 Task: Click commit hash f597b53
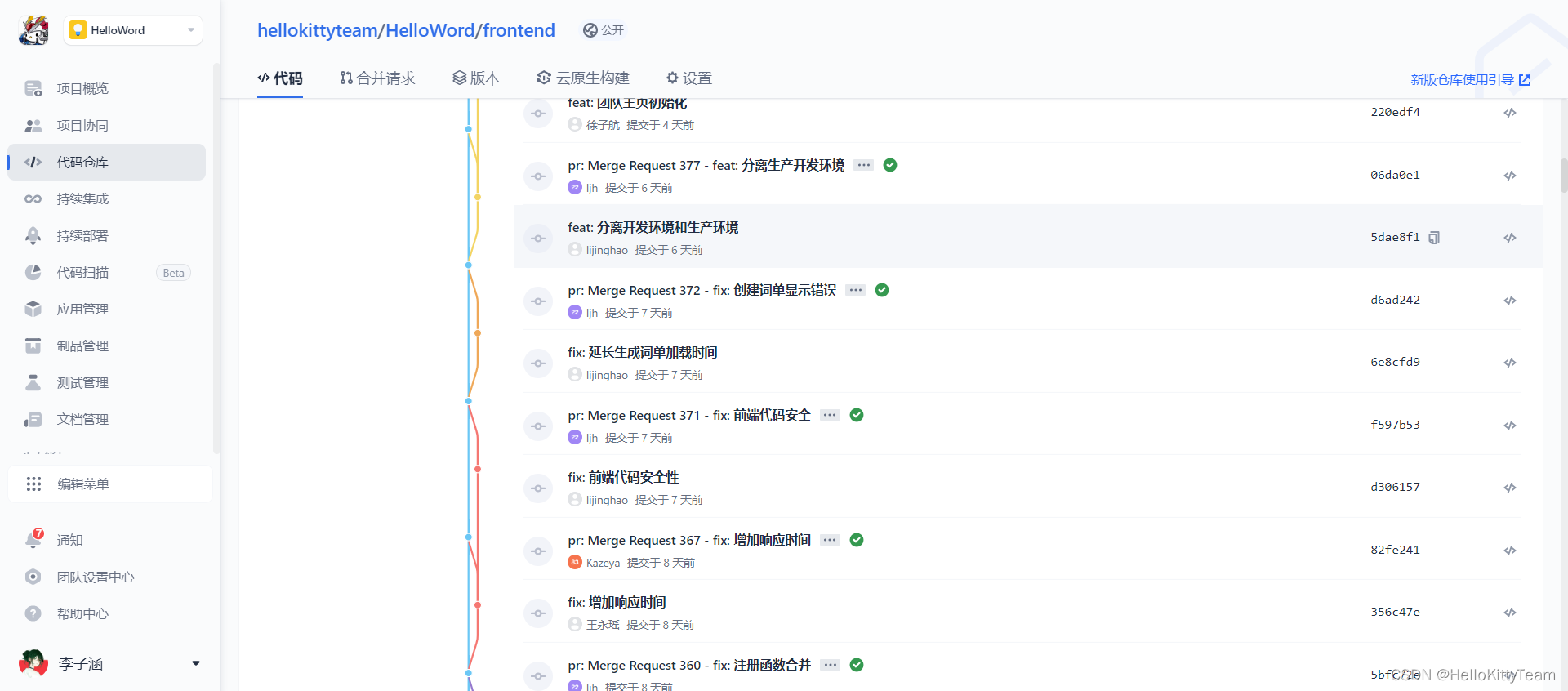click(1395, 425)
